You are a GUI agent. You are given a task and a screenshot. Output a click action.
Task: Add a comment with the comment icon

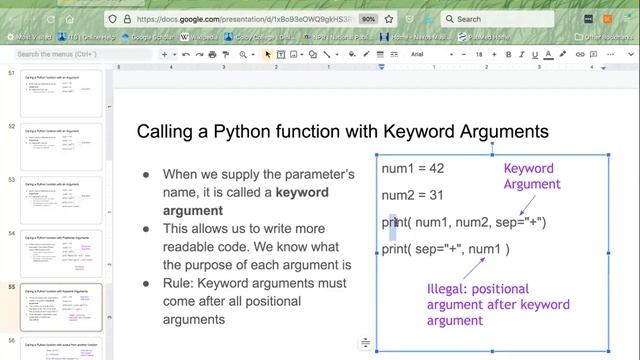(x=593, y=54)
